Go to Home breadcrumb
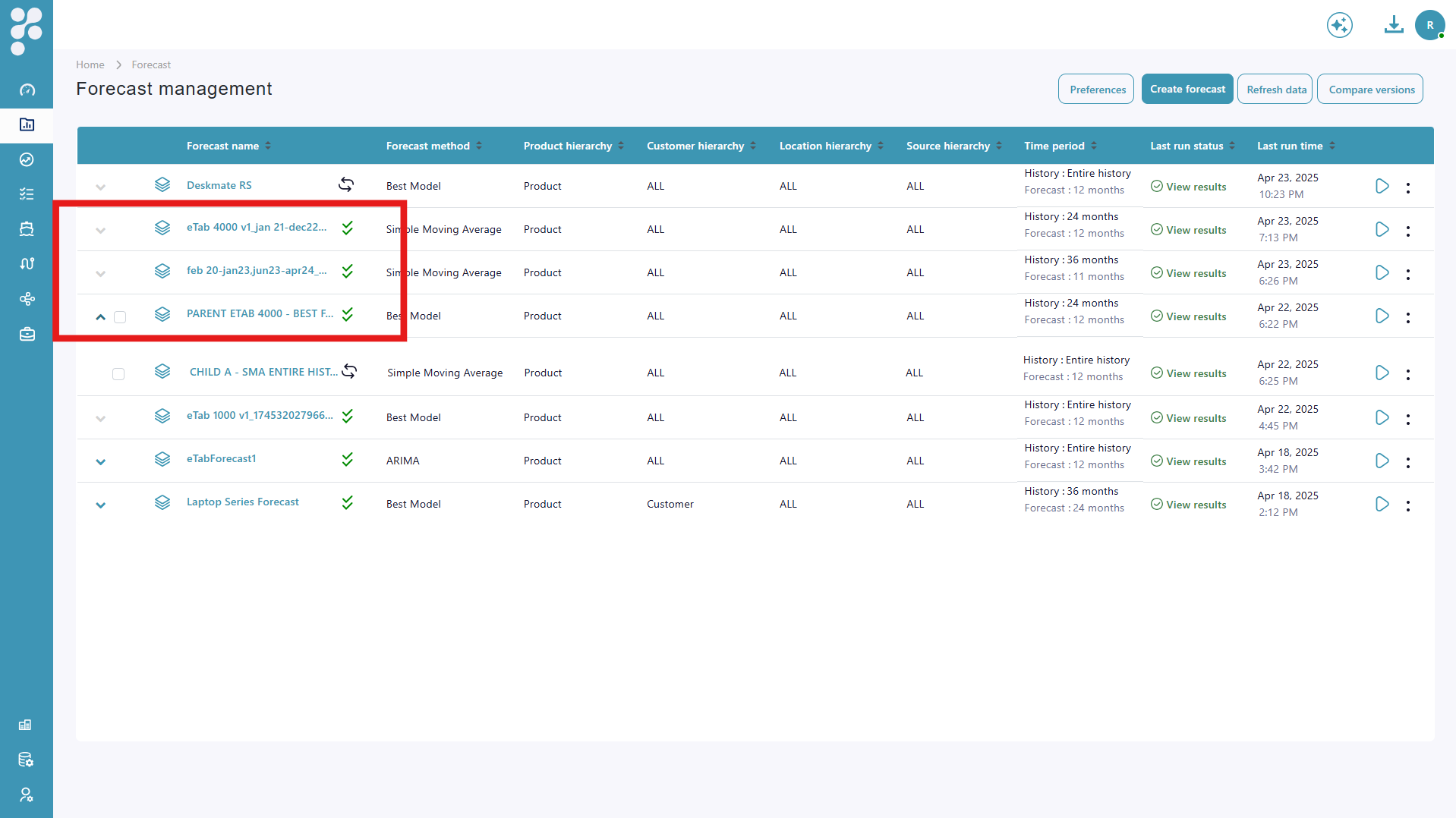Screen dimensions: 1456x818 pos(90,64)
